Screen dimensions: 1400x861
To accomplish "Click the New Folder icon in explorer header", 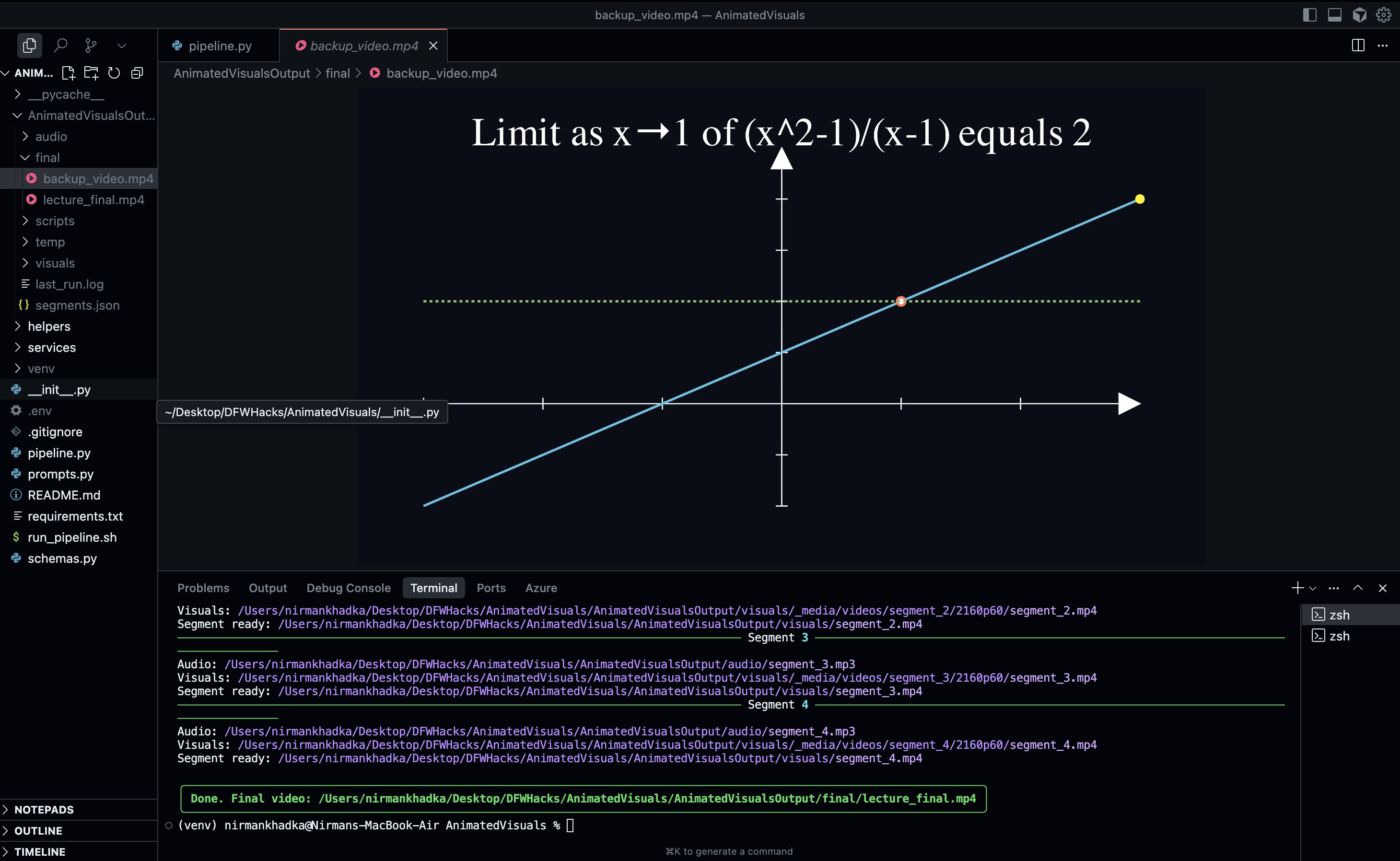I will (x=91, y=73).
